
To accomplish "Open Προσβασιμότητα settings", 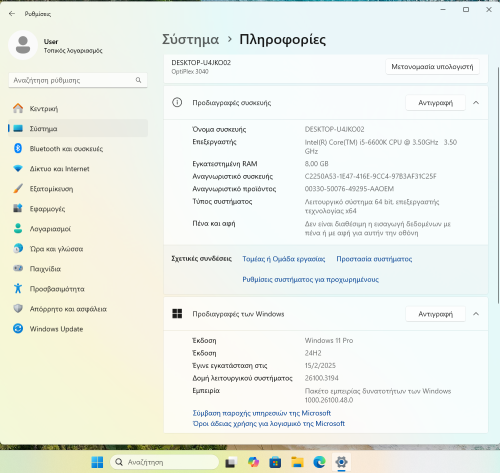I will pos(78,289).
